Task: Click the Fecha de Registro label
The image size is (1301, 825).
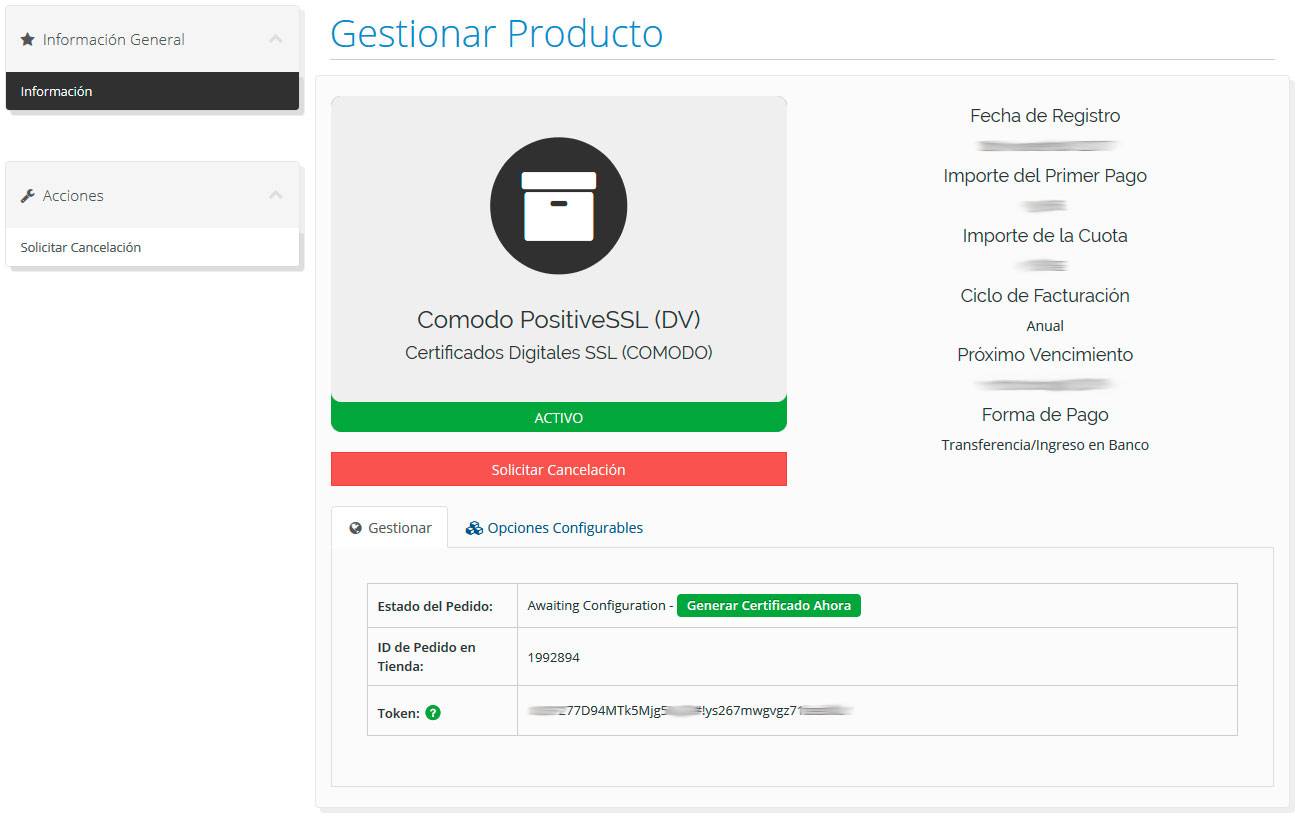Action: [x=1045, y=116]
